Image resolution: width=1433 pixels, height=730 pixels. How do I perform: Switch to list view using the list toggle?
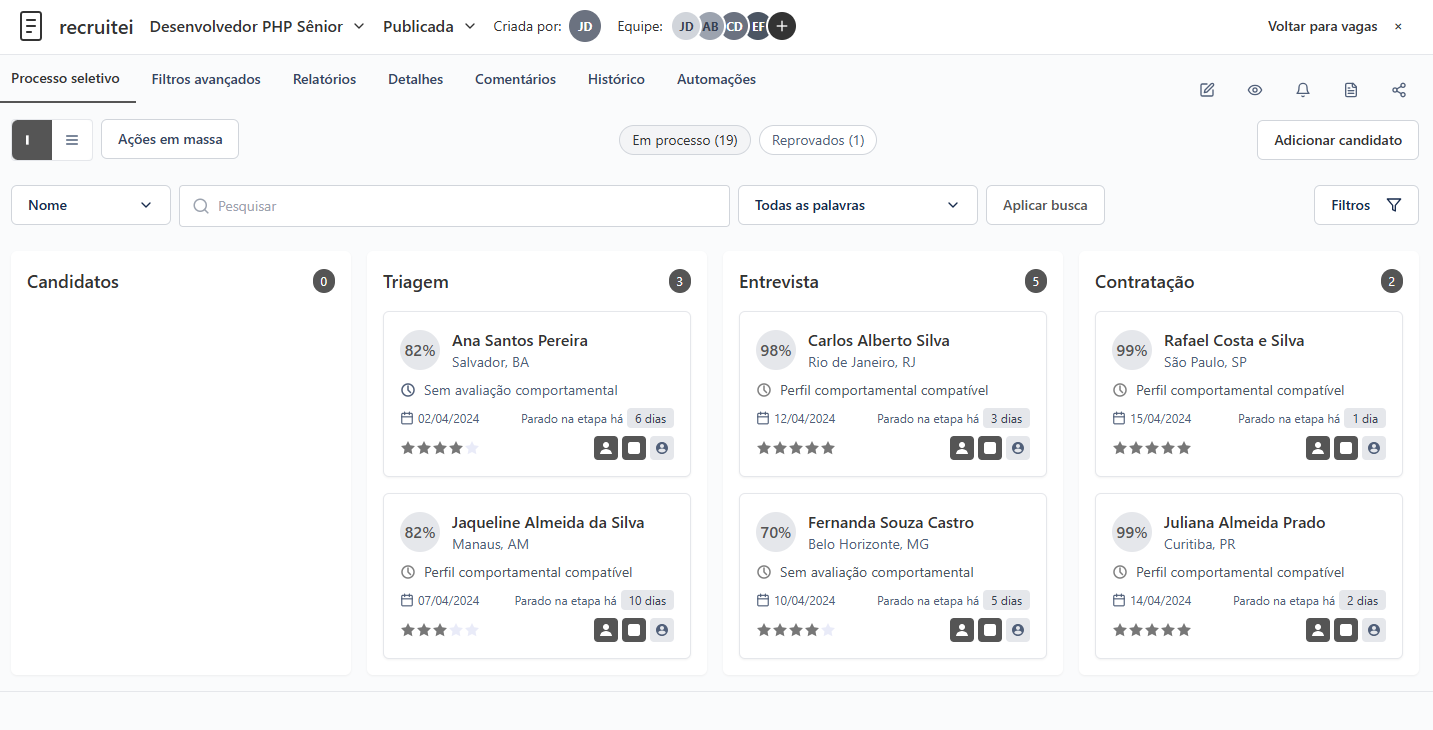(71, 140)
